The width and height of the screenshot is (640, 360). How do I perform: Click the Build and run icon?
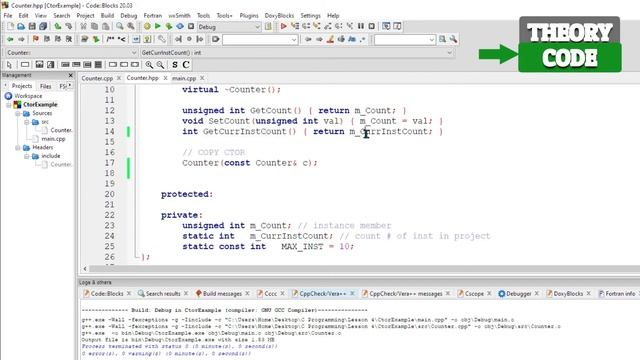[169, 27]
